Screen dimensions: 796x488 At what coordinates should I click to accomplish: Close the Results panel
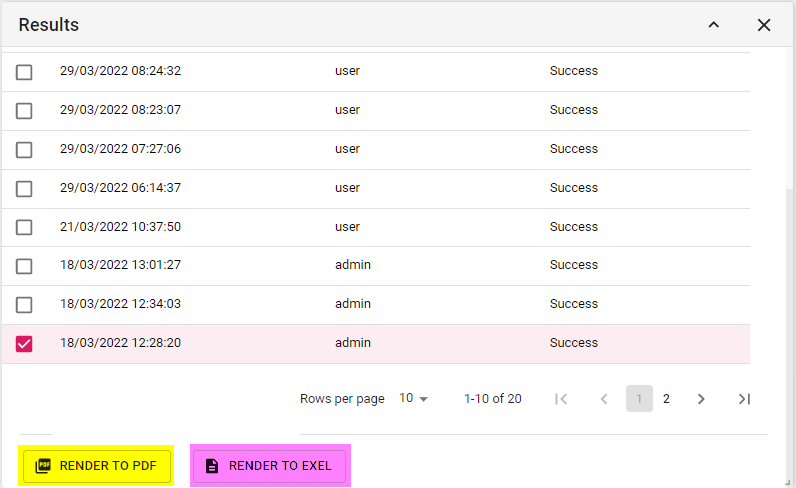[x=764, y=25]
